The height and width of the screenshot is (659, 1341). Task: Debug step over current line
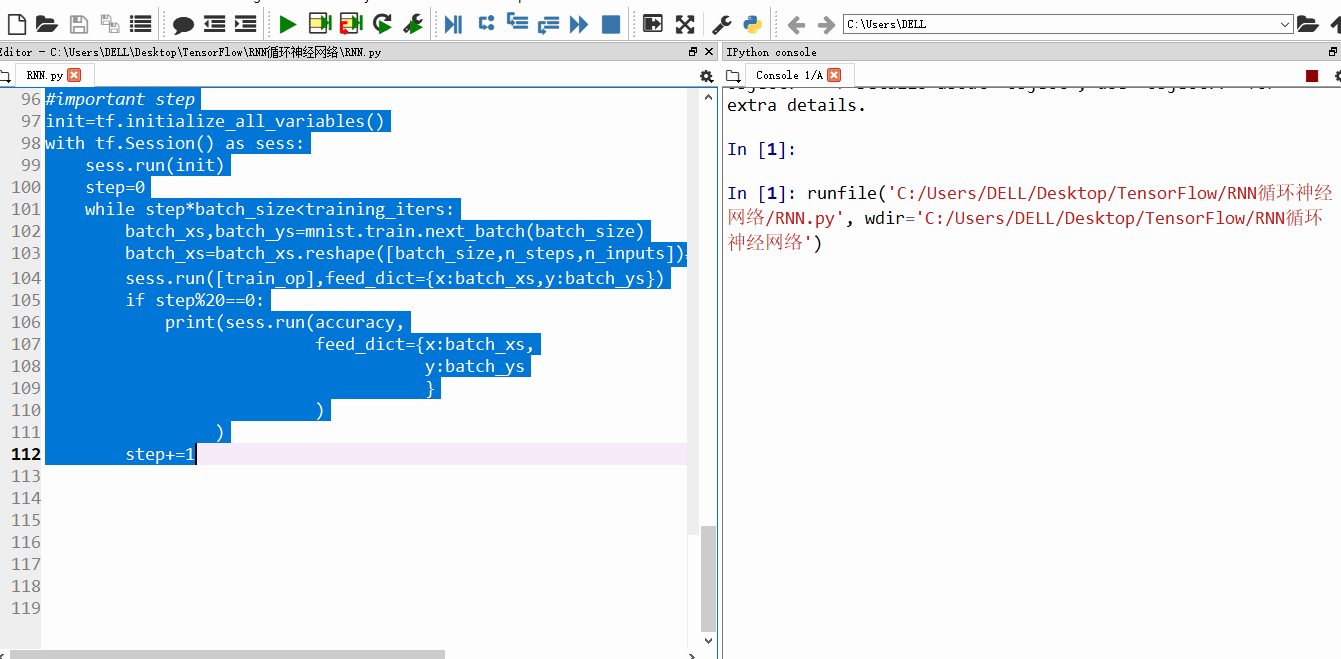tap(486, 24)
